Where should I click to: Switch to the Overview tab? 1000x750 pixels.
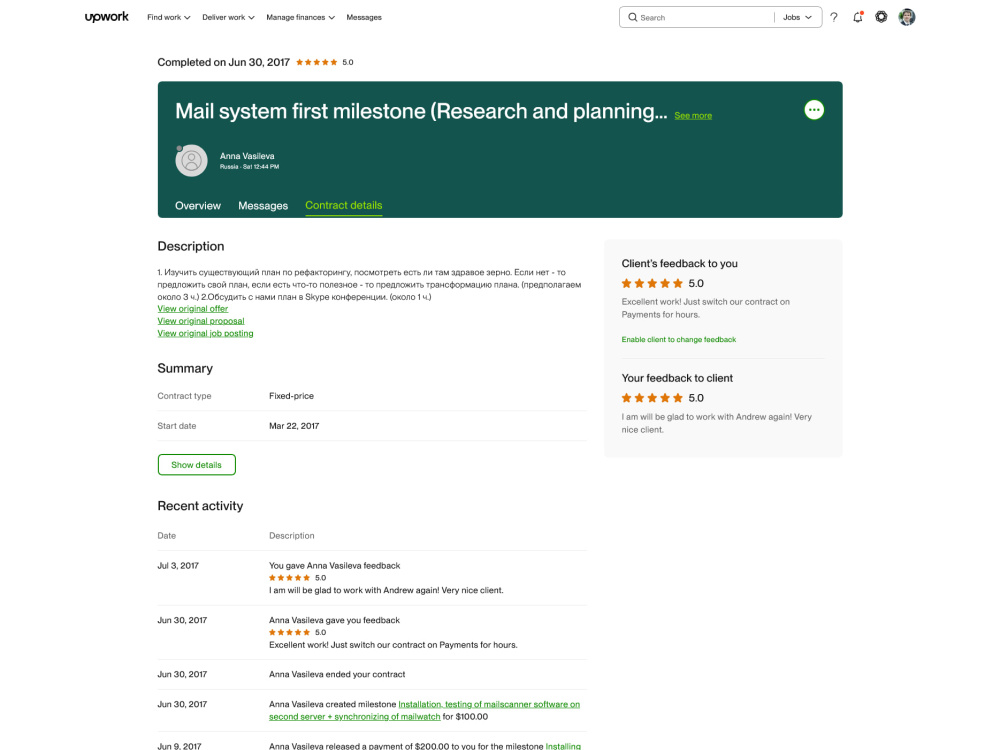pyautogui.click(x=198, y=205)
